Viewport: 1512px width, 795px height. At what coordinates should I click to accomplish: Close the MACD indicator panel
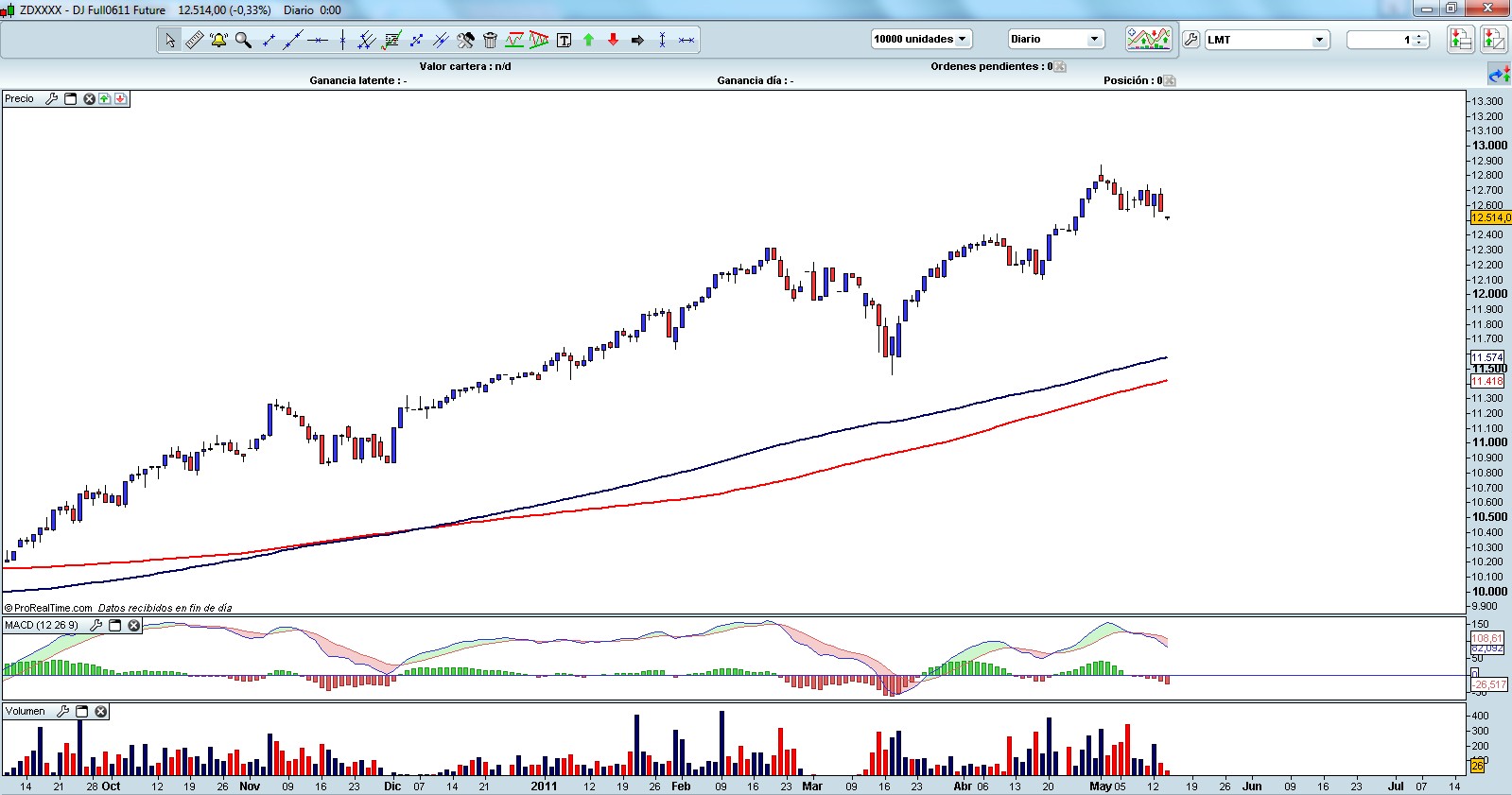(x=134, y=626)
